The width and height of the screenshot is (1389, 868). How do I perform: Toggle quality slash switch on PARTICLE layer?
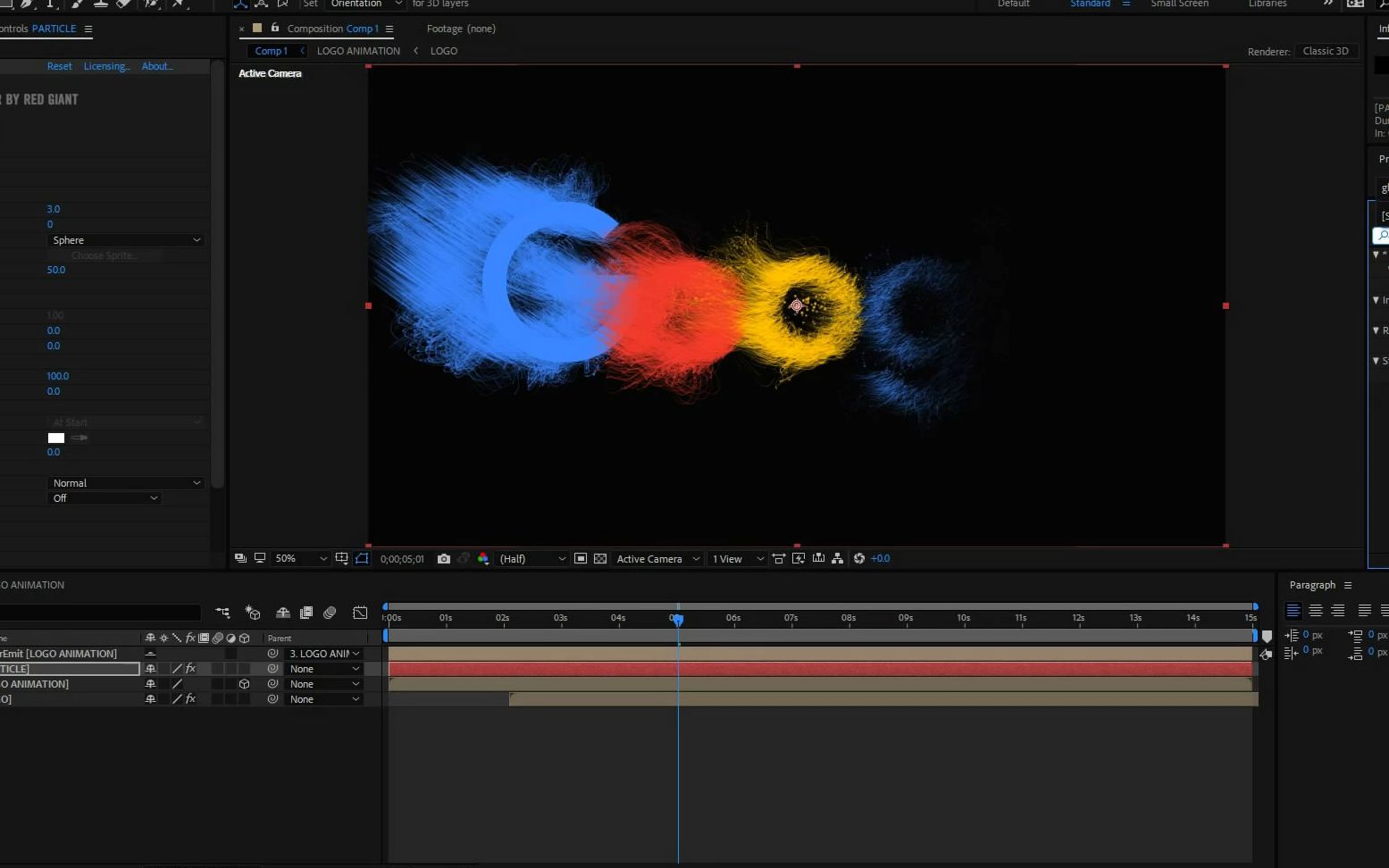[177, 669]
